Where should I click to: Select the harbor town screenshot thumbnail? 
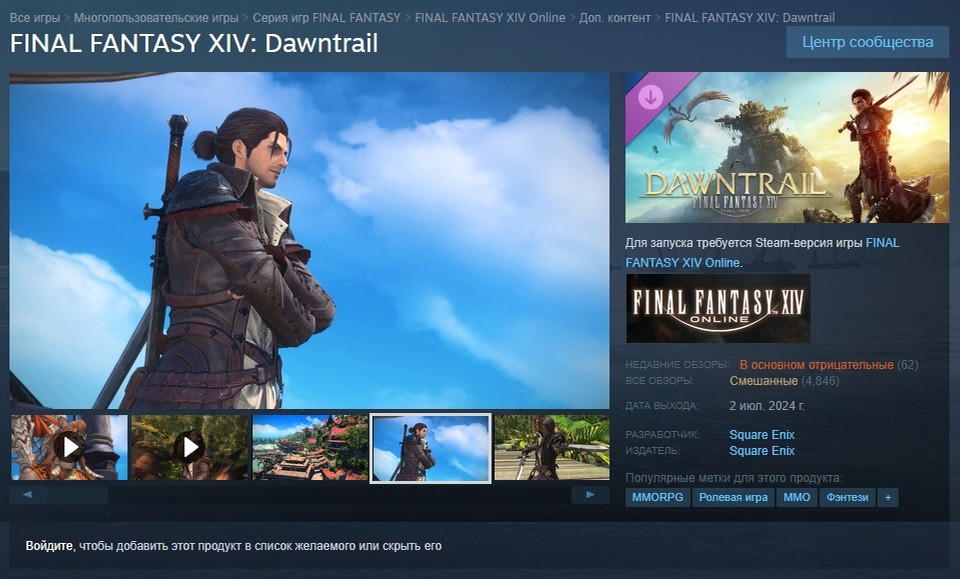click(310, 447)
